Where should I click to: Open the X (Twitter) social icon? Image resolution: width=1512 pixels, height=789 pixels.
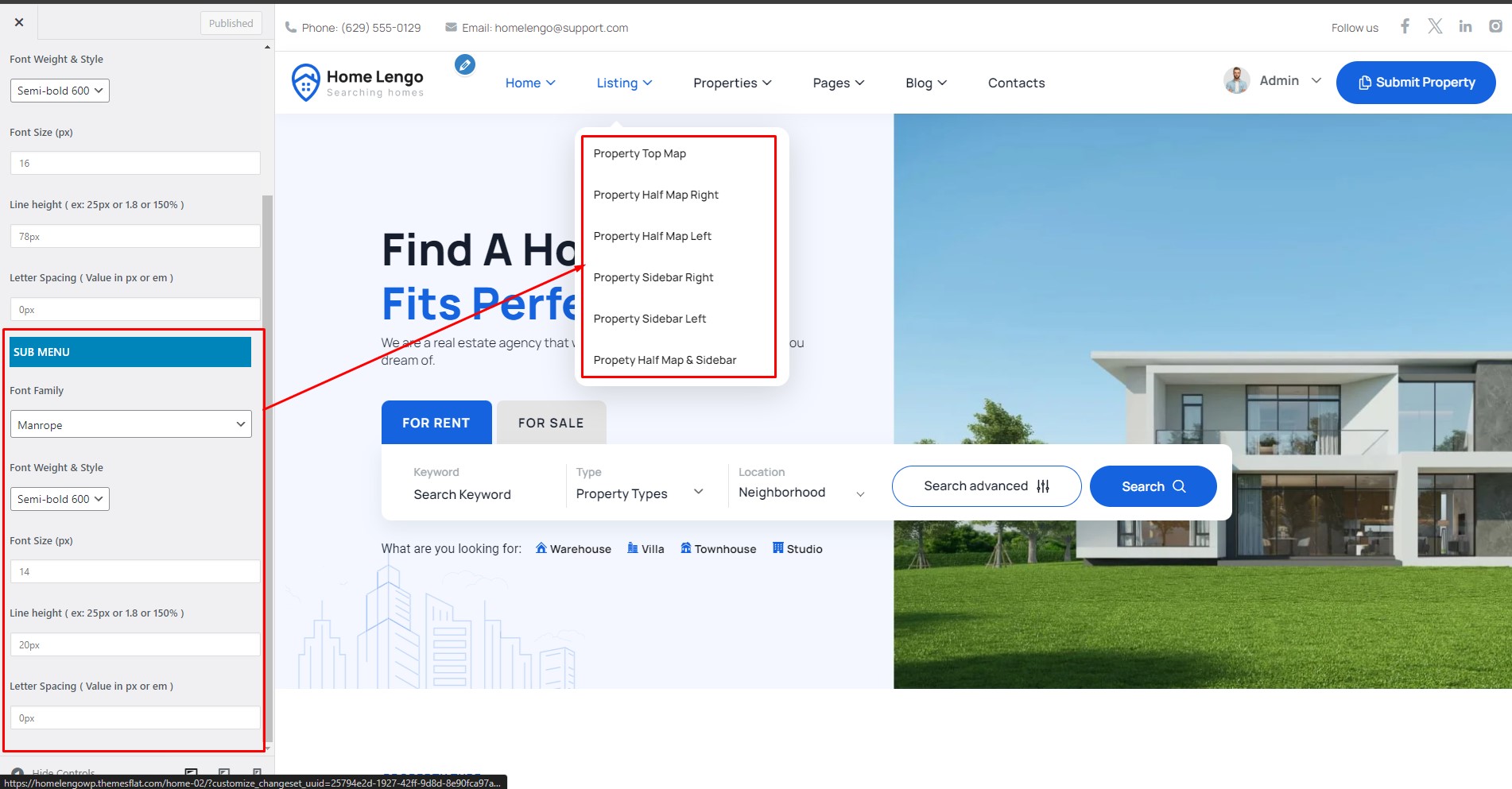tap(1435, 26)
